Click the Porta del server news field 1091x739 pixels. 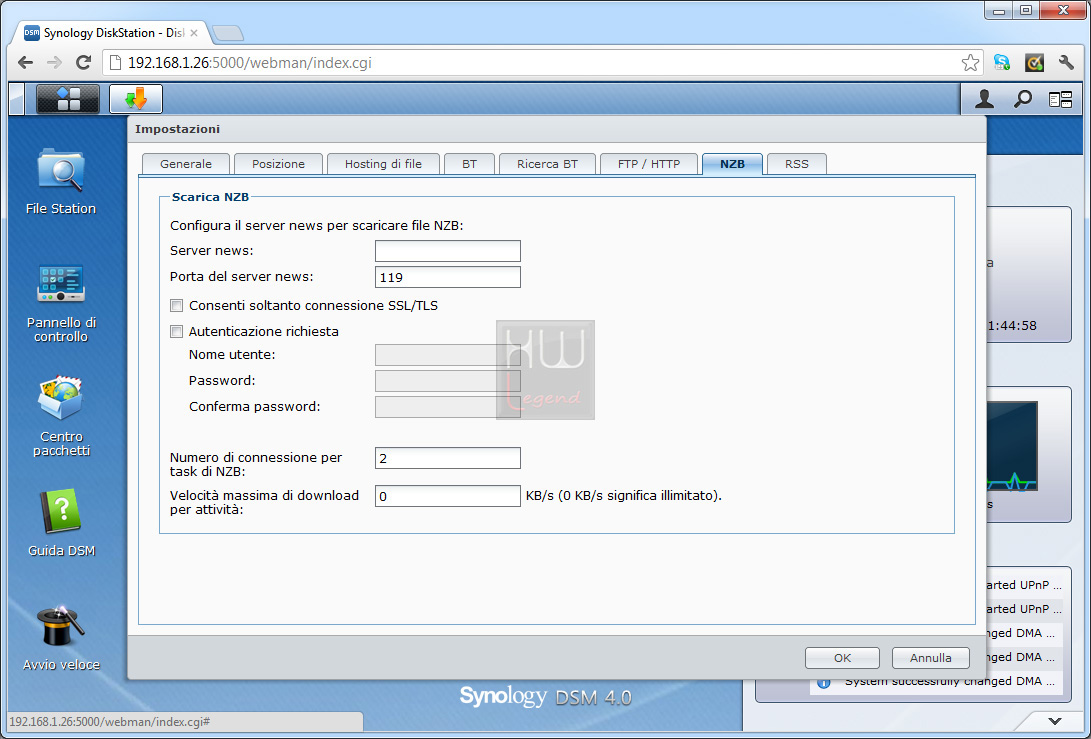[447, 277]
